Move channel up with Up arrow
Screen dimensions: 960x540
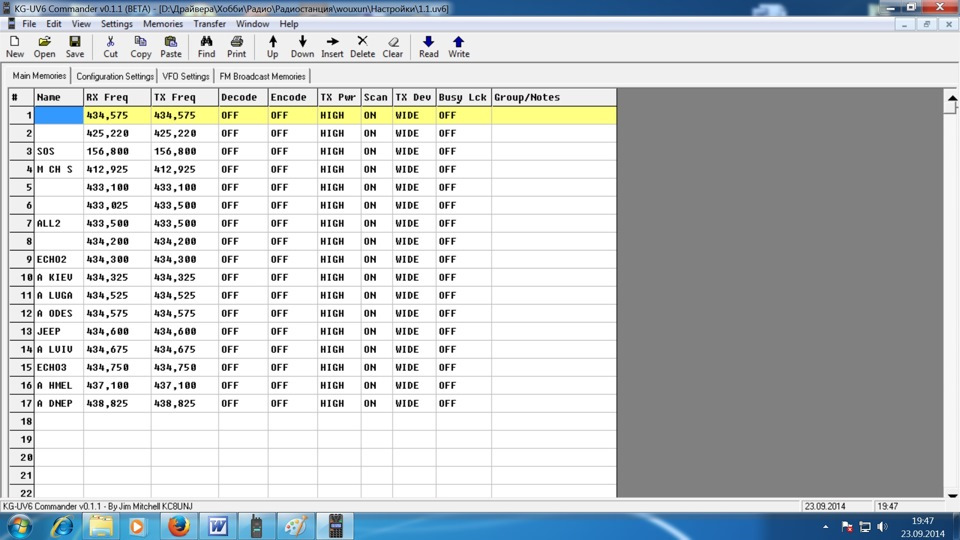(x=272, y=47)
